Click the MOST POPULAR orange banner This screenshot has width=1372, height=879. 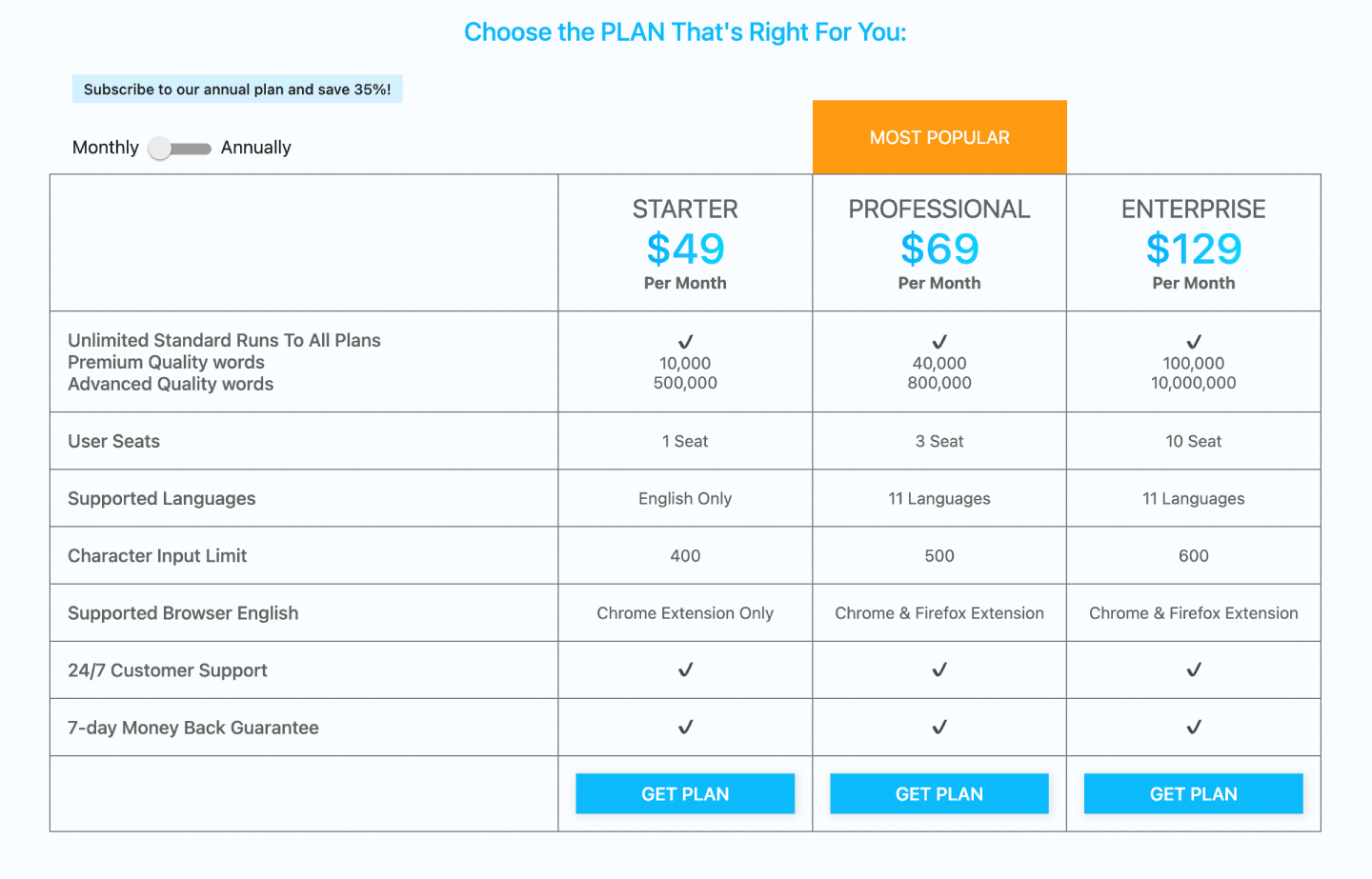coord(939,137)
